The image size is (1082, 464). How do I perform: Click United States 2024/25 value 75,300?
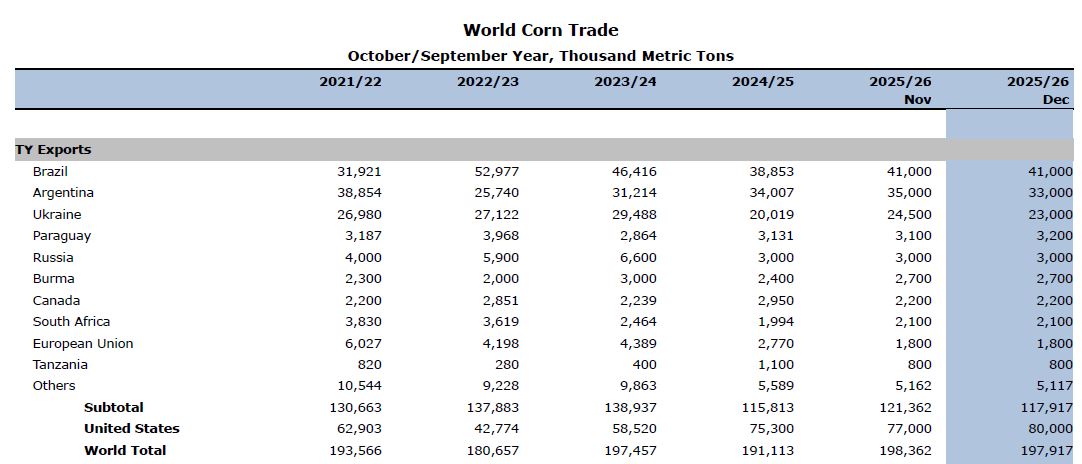point(773,429)
